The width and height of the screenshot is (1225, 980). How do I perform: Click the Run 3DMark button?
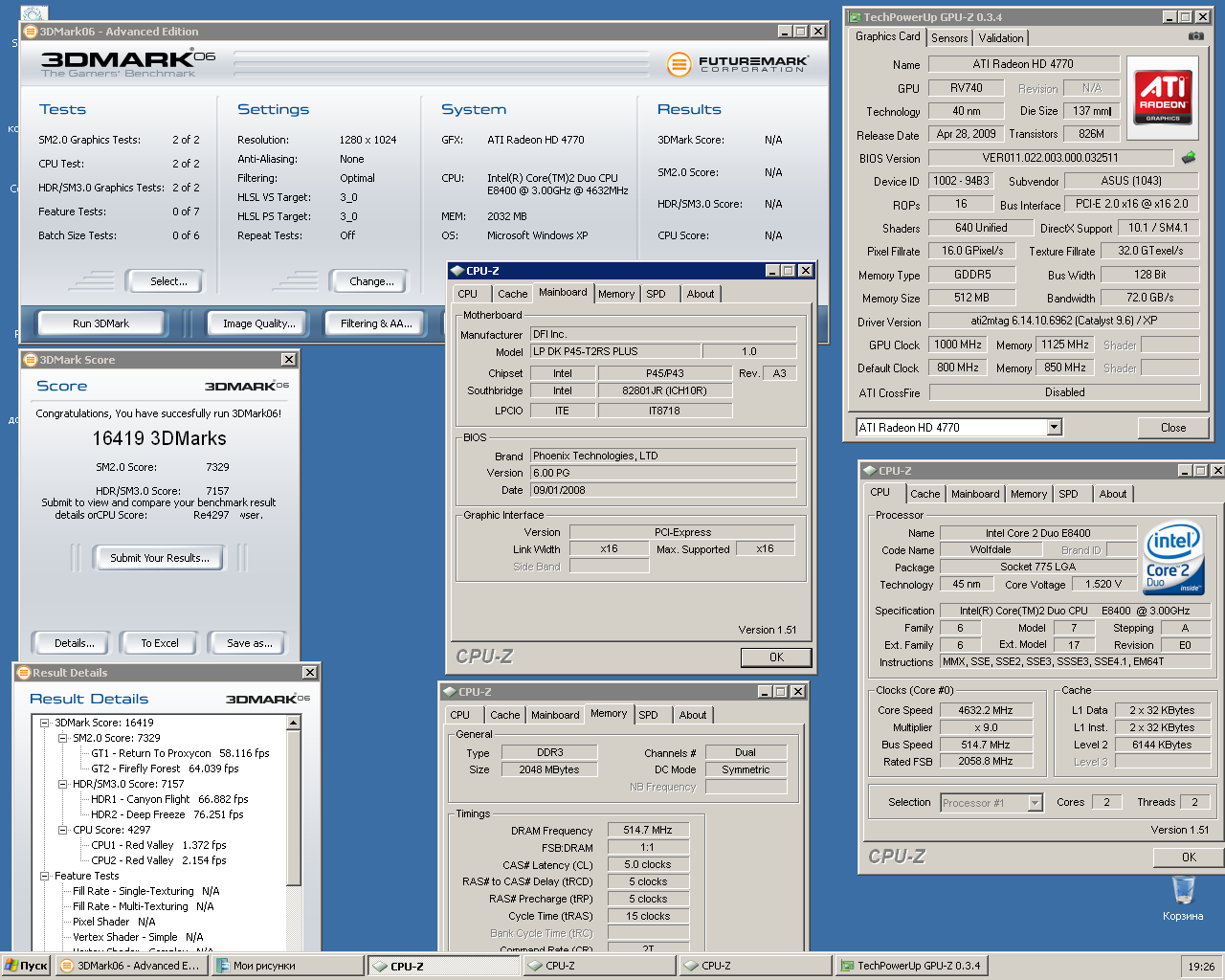click(100, 323)
